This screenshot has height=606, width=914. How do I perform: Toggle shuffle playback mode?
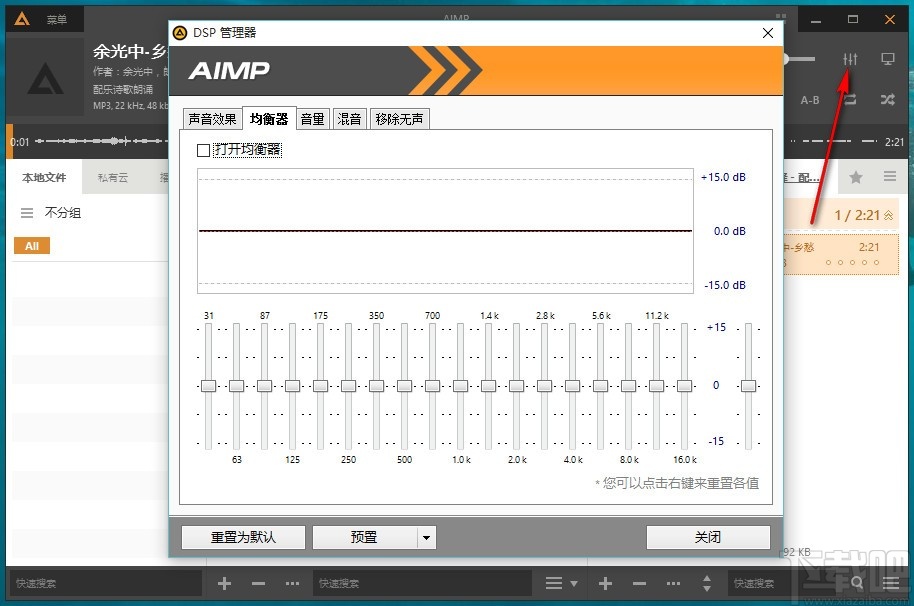(x=886, y=99)
